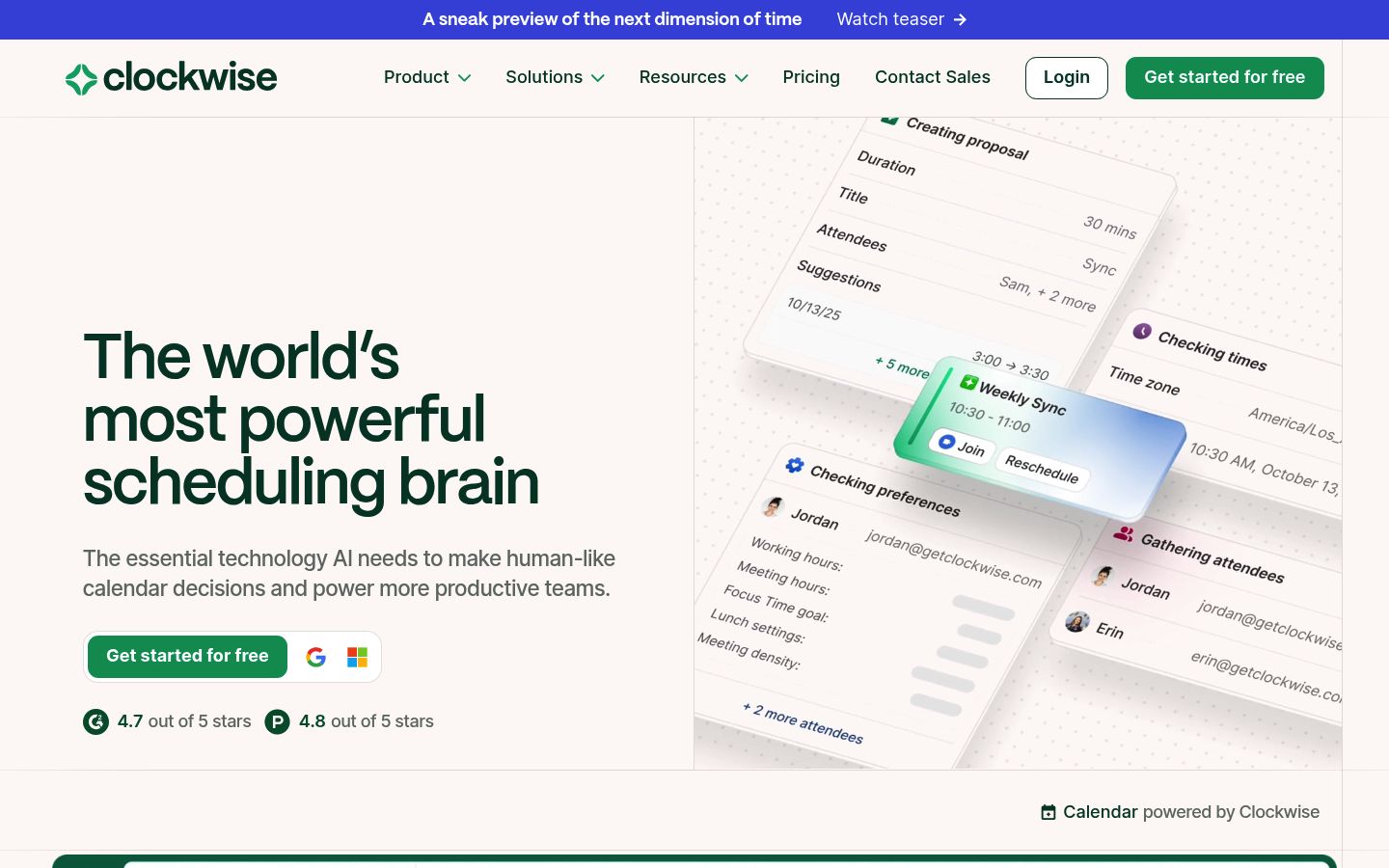Click the Google icon beside the hero button
Viewport: 1389px width, 868px height.
[316, 657]
